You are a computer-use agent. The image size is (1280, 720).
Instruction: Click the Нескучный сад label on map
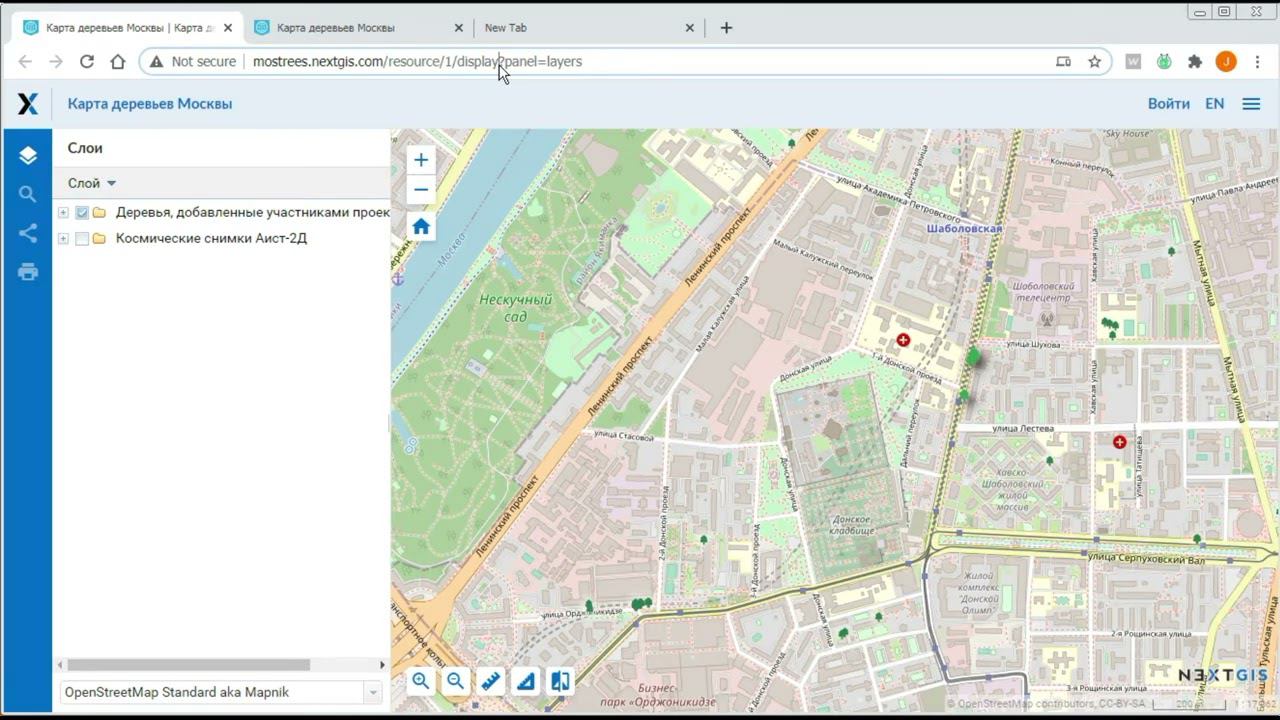click(515, 308)
